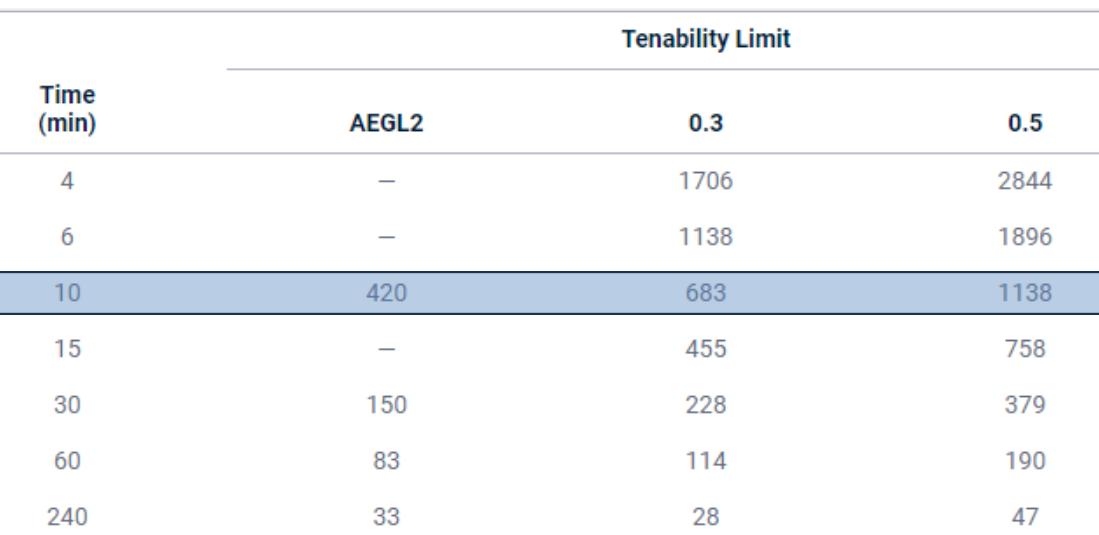Click the AEGL2 column header
This screenshot has height=535, width=1099.
(x=386, y=123)
